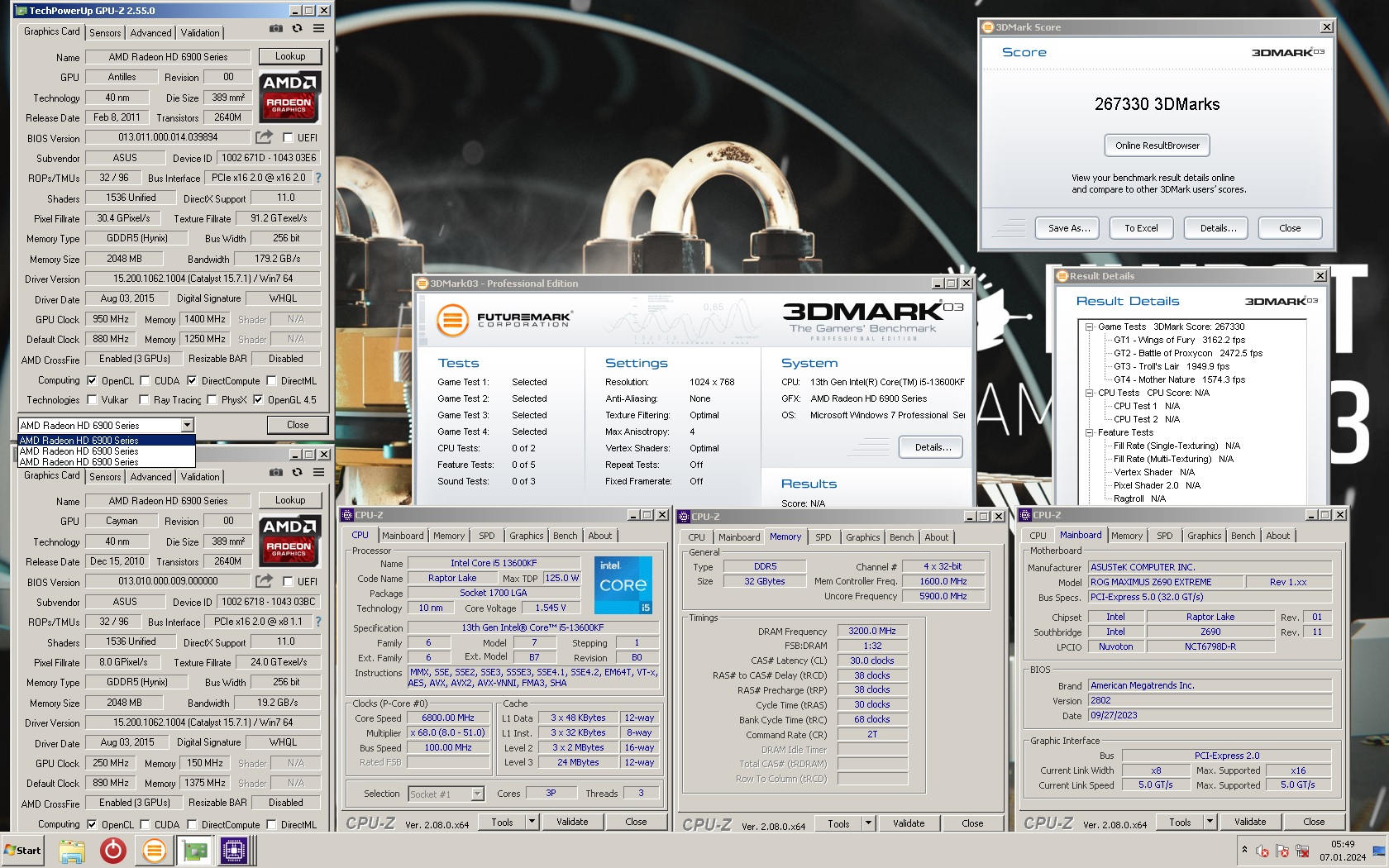Open Validation tab in Cayman GPU-Z window
Viewport: 1389px width, 868px height.
point(200,477)
